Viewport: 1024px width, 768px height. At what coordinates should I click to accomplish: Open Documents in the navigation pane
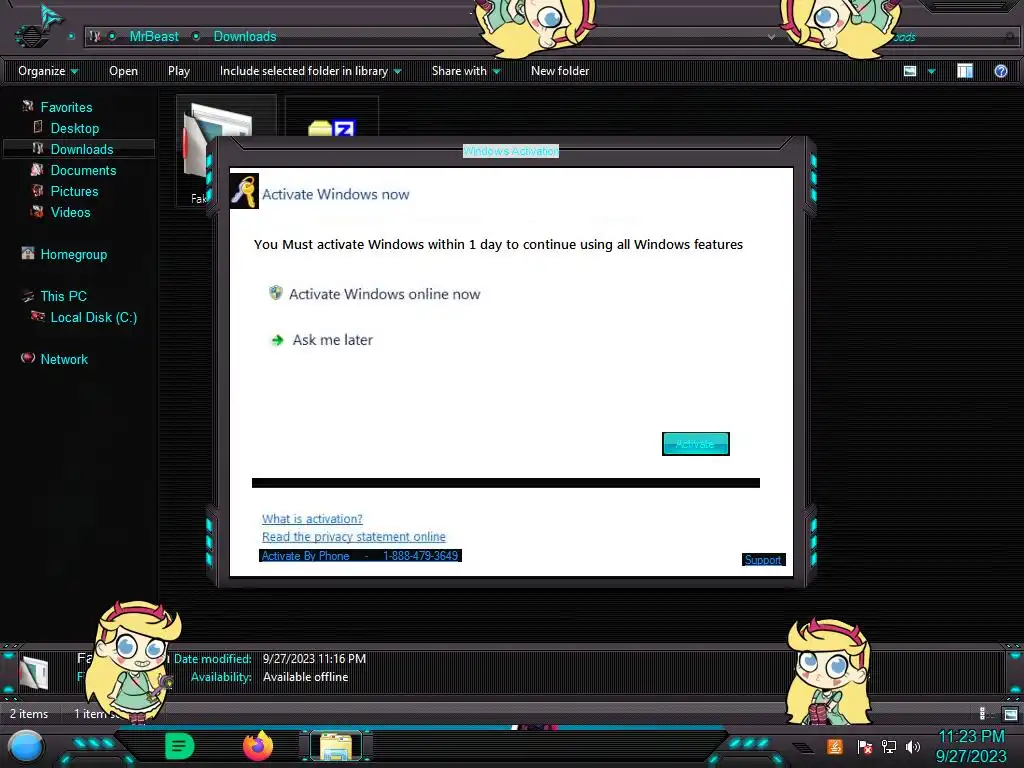point(83,170)
